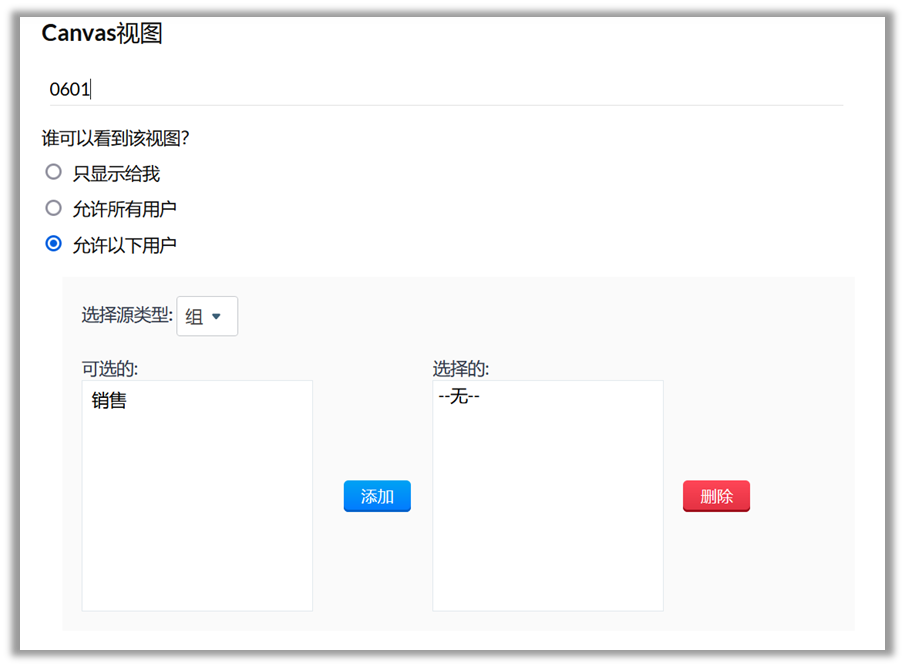
Task: Select 销售 in the 可选的 list
Action: point(110,402)
